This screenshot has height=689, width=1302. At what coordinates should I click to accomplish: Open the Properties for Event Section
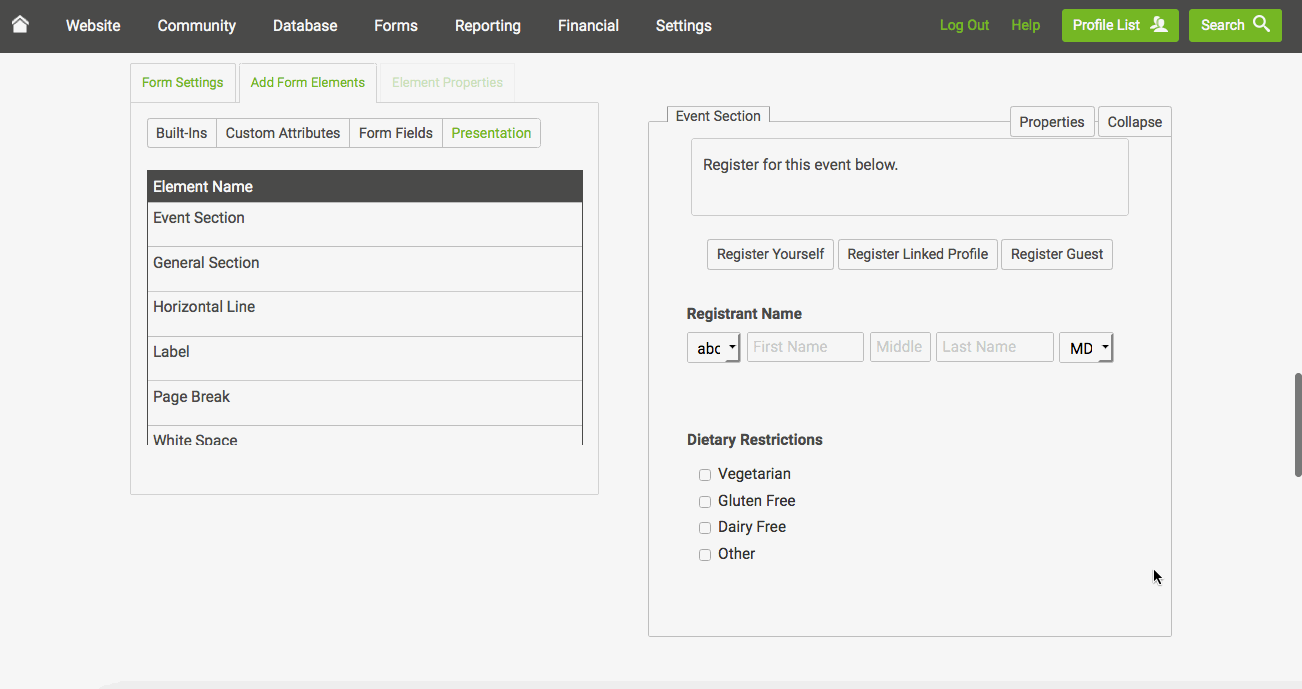(1052, 121)
